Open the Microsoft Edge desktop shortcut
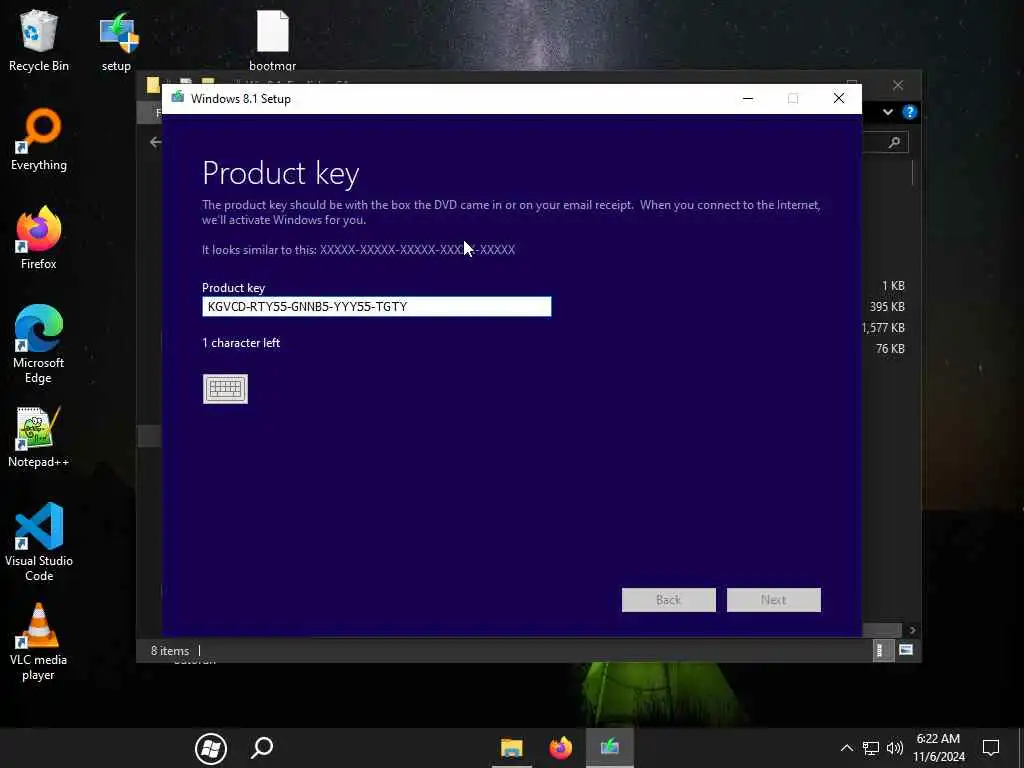This screenshot has width=1024, height=768. [39, 344]
